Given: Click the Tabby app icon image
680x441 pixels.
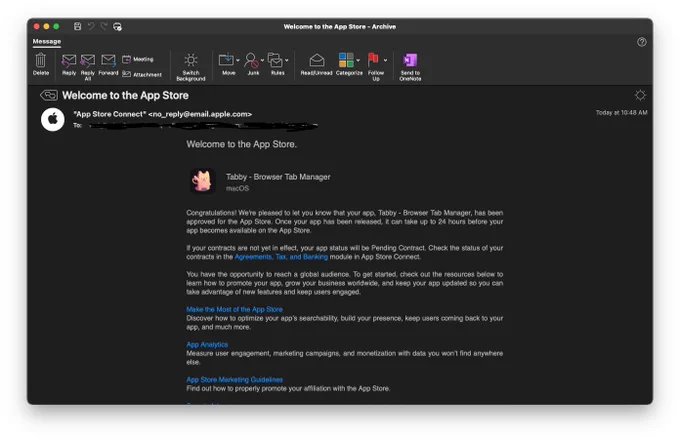Looking at the screenshot, I should pos(203,181).
